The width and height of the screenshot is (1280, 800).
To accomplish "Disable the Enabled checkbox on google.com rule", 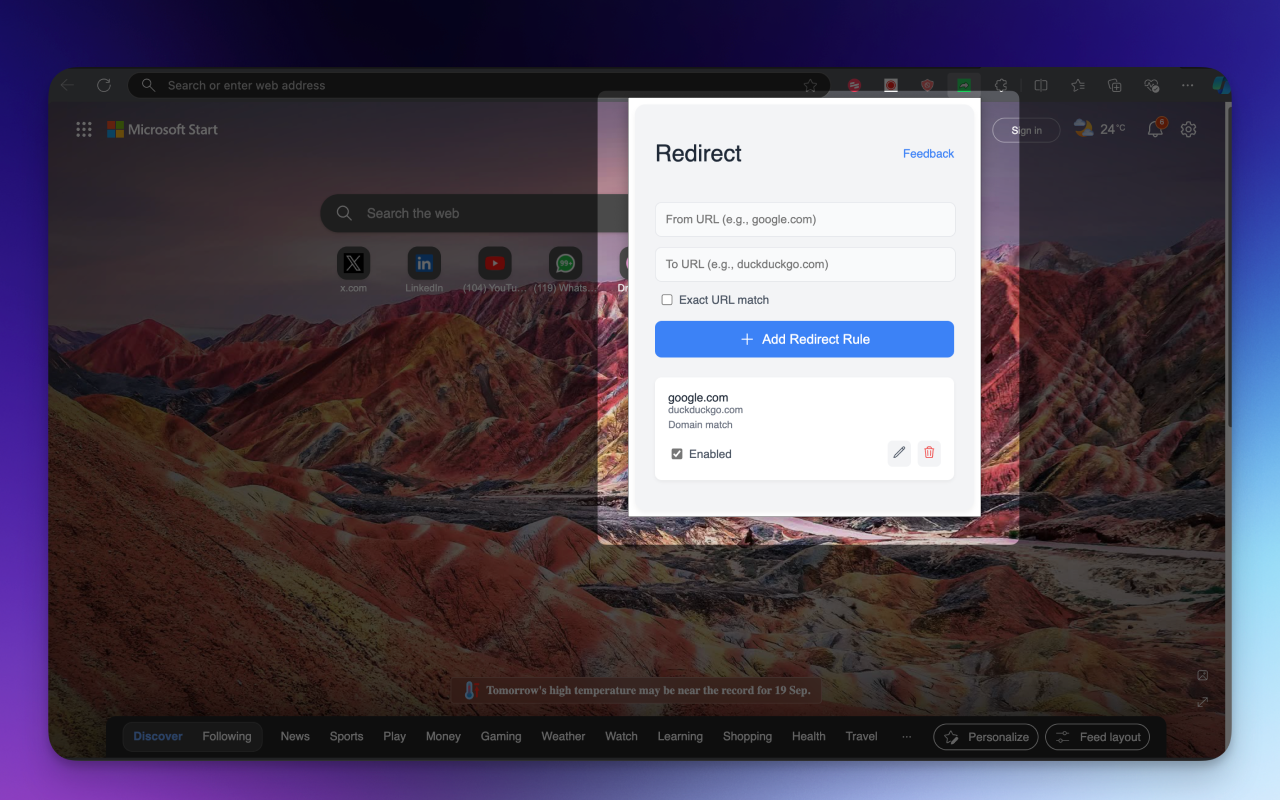I will coord(677,453).
